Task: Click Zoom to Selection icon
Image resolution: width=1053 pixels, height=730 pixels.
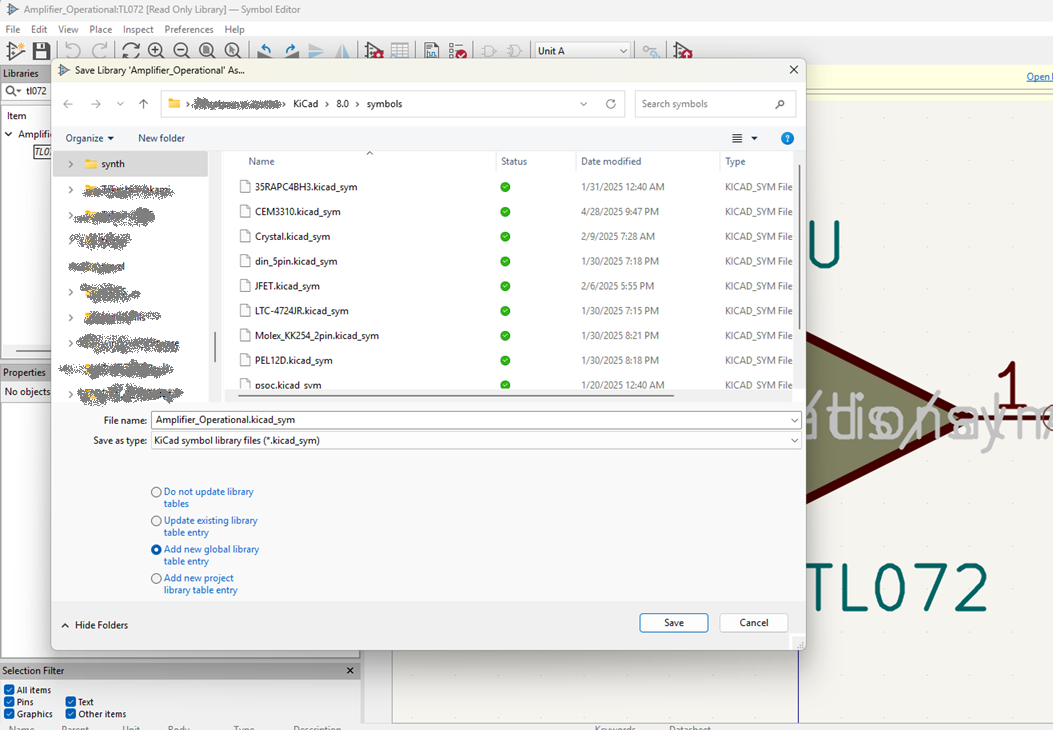Action: tap(232, 51)
